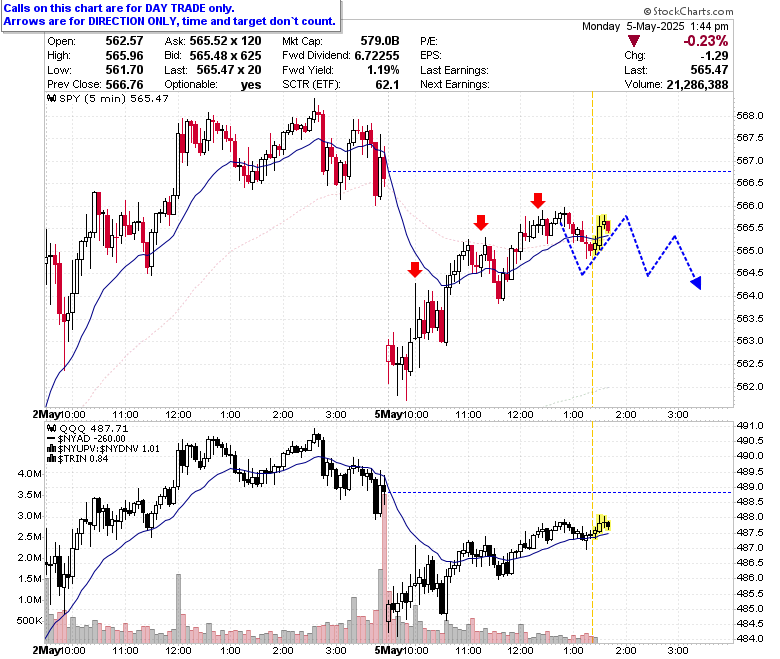Click the $NYAD -260.00 legend label

92,439
